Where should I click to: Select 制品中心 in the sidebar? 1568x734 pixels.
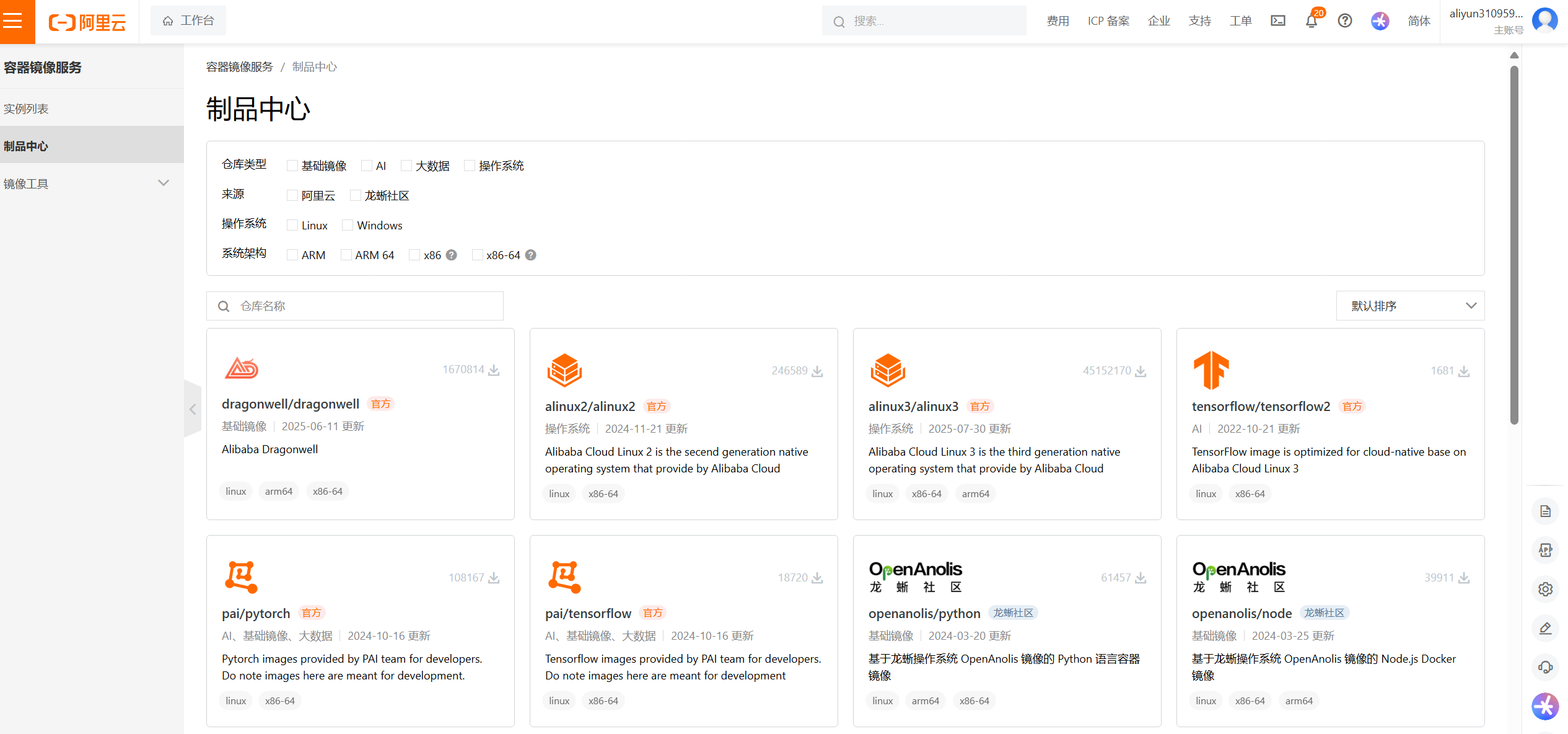[x=92, y=146]
